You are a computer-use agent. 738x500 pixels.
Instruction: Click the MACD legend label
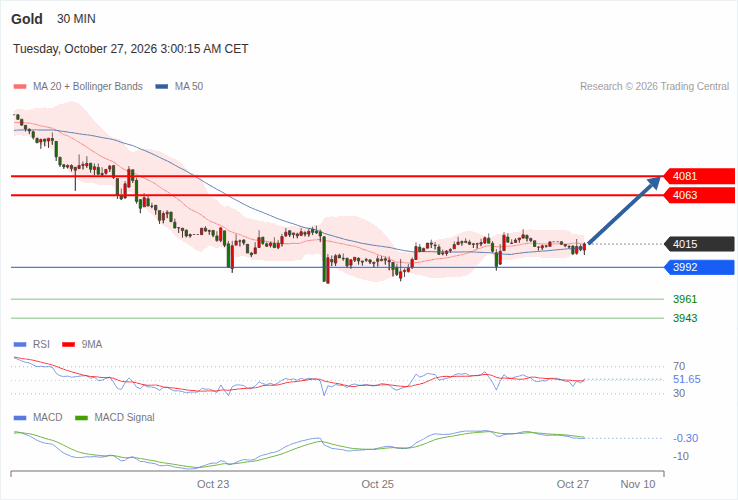[x=48, y=418]
